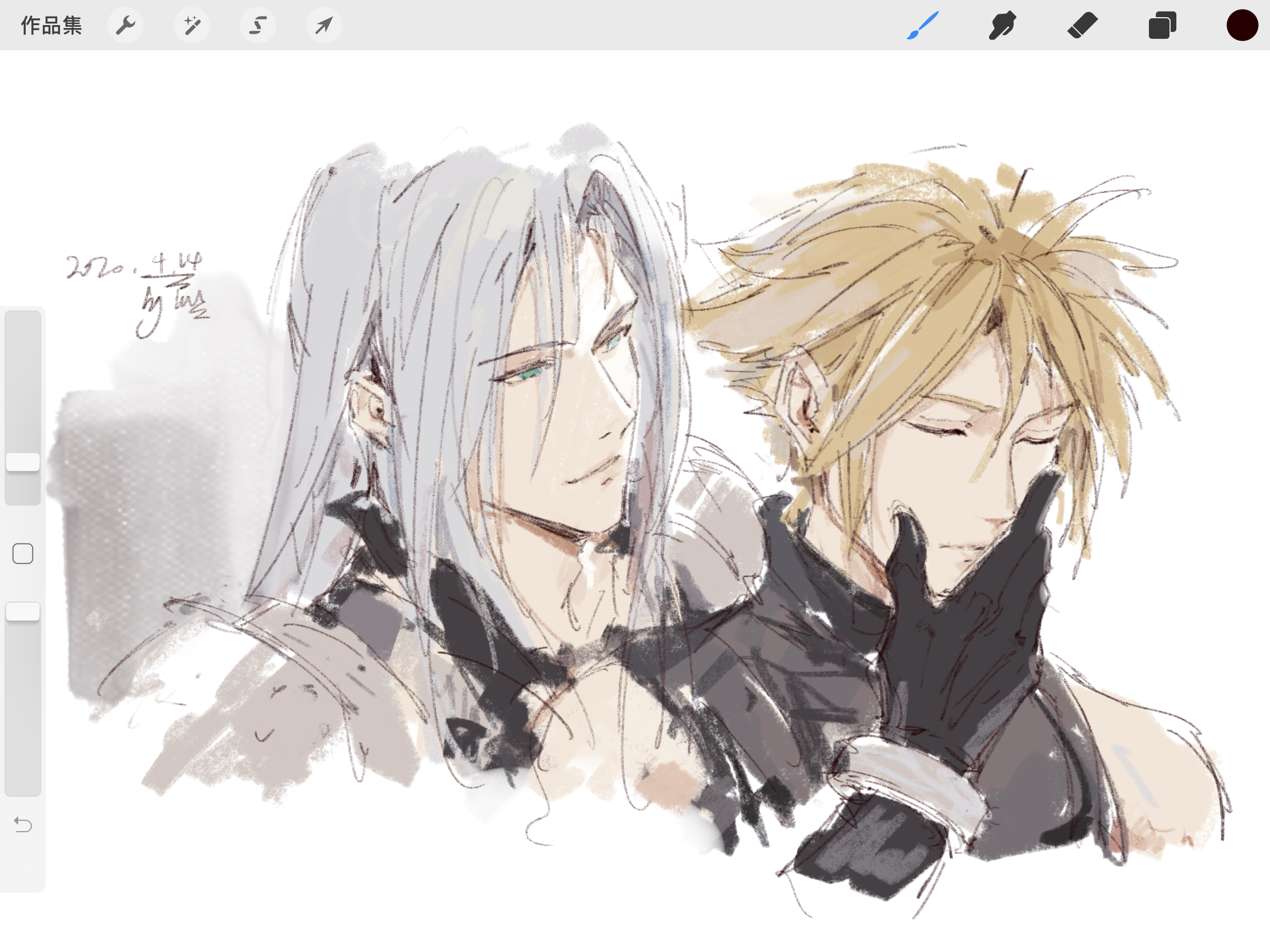Open the Actions wrench menu

point(125,25)
